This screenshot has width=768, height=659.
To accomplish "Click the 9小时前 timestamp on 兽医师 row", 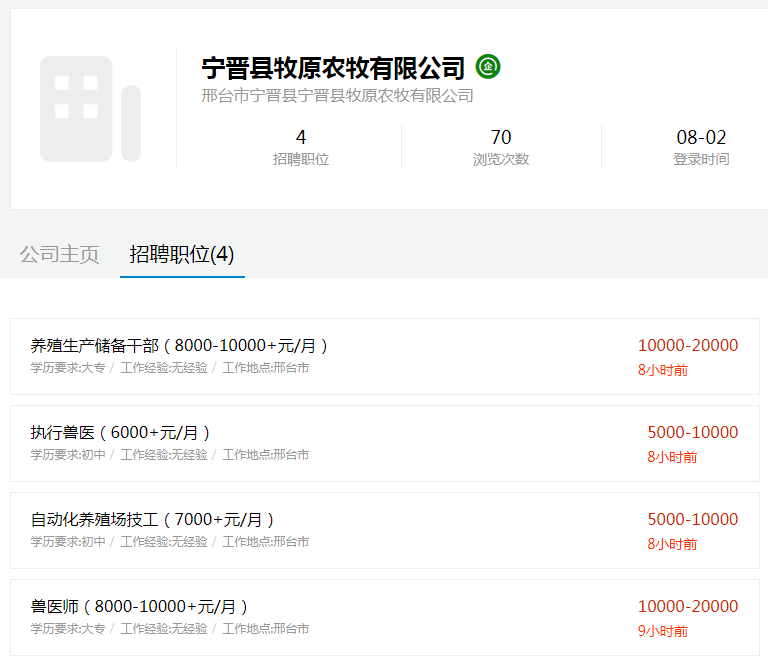I will click(x=663, y=631).
